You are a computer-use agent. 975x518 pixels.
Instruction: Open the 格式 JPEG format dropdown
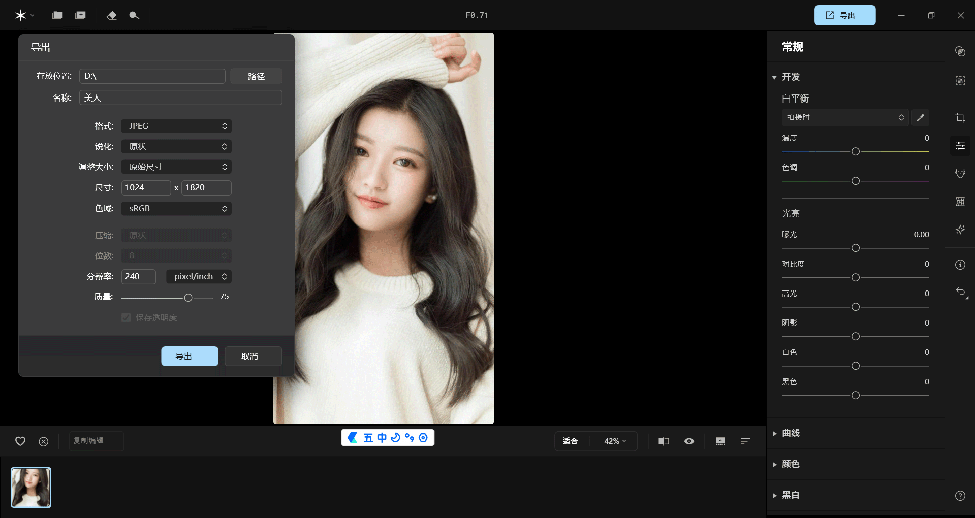[x=177, y=126]
